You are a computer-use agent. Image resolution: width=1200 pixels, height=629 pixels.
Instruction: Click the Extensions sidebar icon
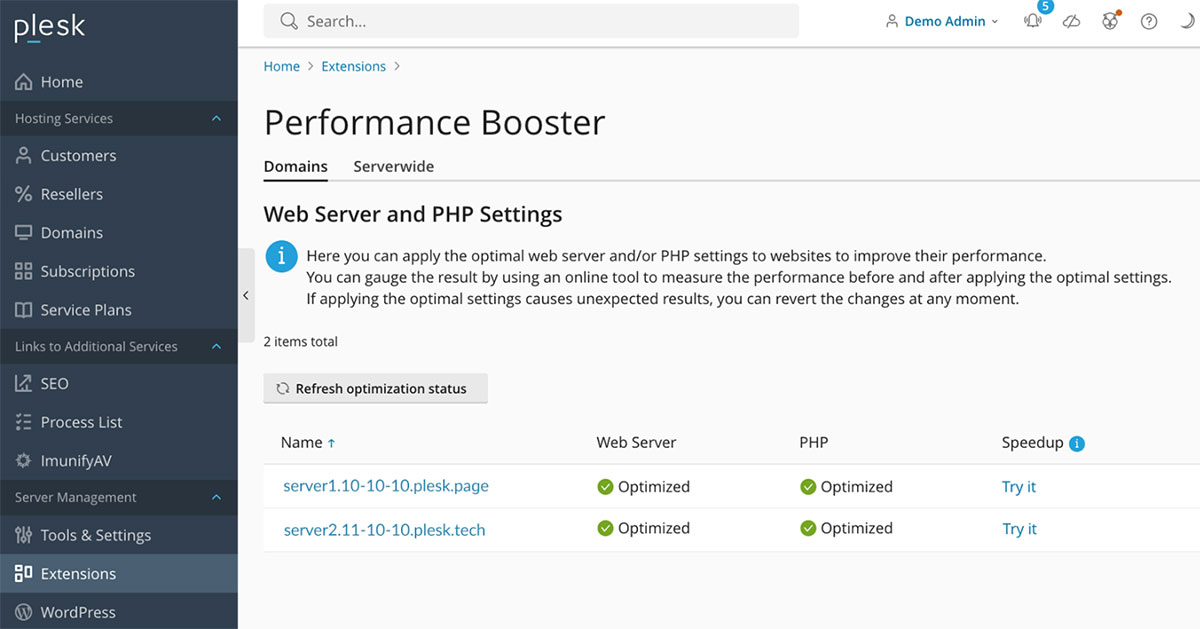point(24,574)
